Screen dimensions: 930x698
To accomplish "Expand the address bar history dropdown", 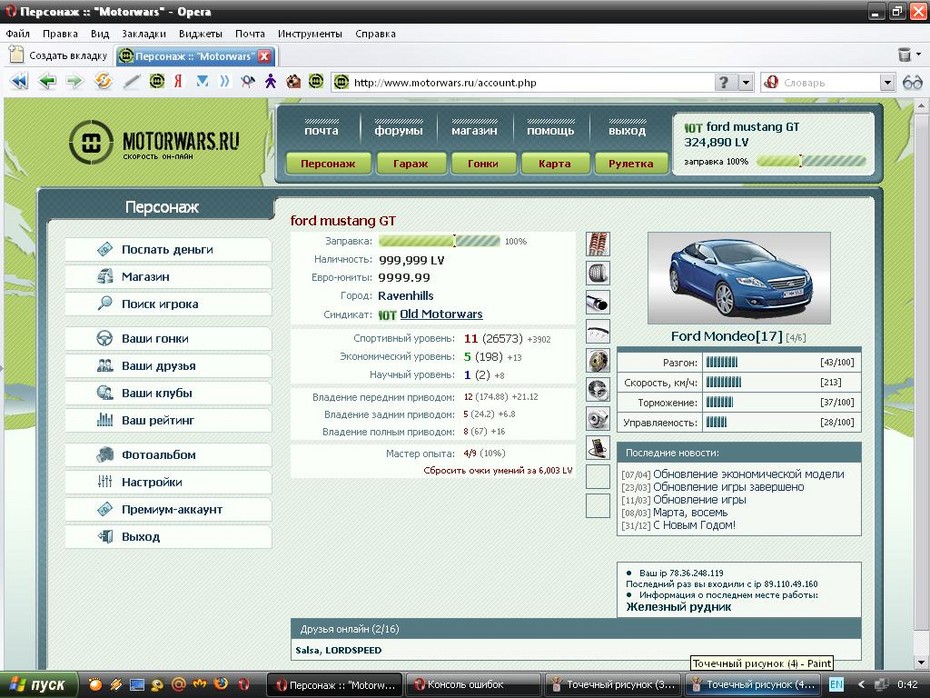I will pyautogui.click(x=746, y=82).
